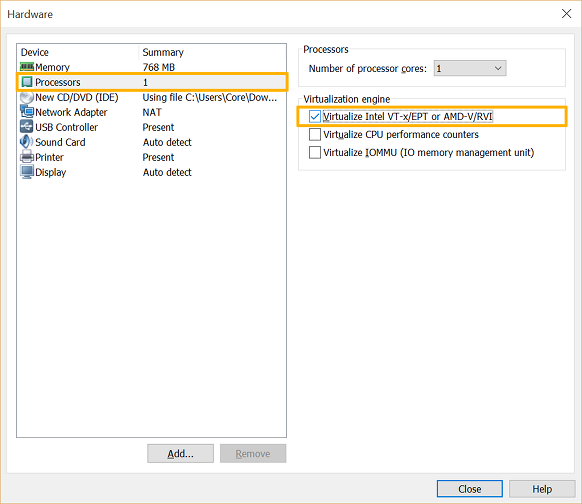This screenshot has width=582, height=504.
Task: Enable Virtualize CPU performance counters
Action: pyautogui.click(x=315, y=134)
